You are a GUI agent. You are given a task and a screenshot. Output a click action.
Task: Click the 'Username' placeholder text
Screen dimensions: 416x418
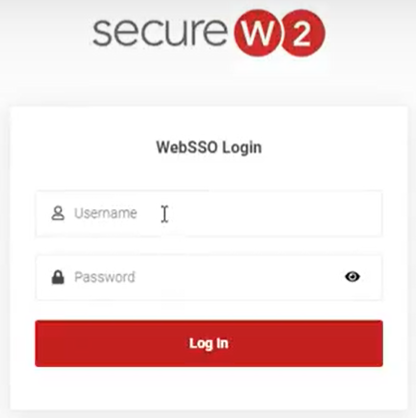click(x=105, y=213)
